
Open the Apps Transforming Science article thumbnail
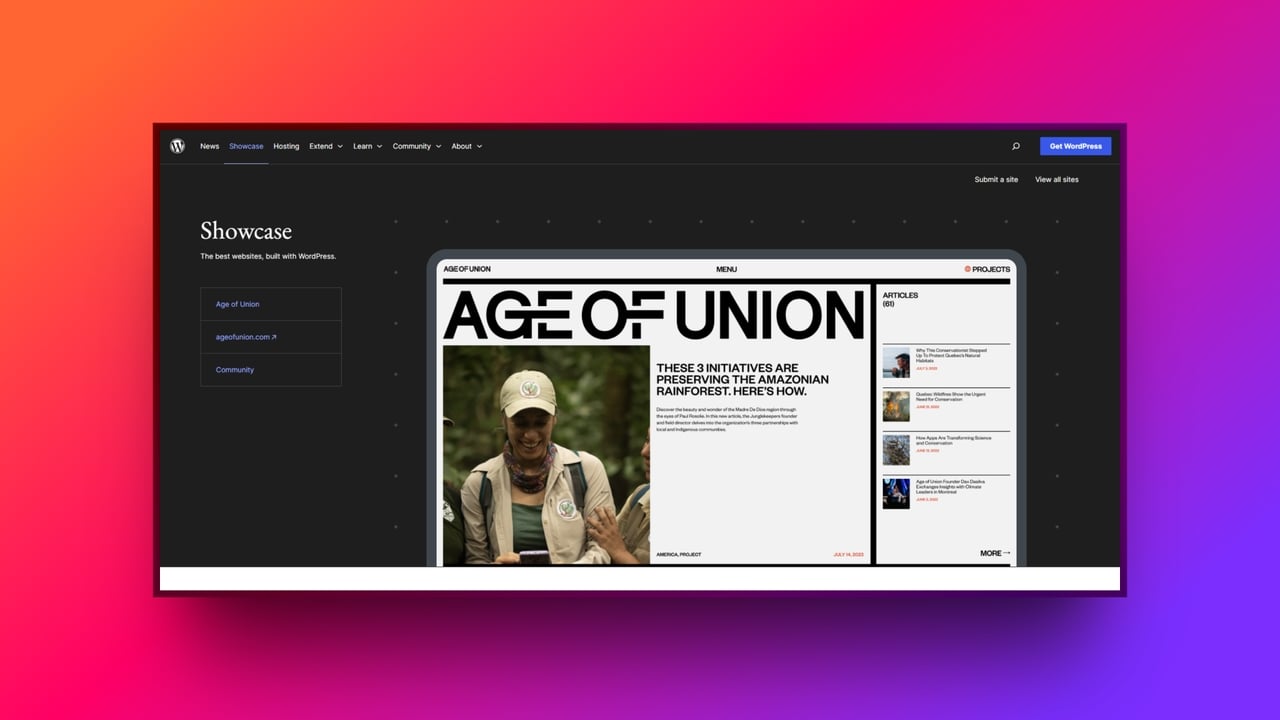896,450
